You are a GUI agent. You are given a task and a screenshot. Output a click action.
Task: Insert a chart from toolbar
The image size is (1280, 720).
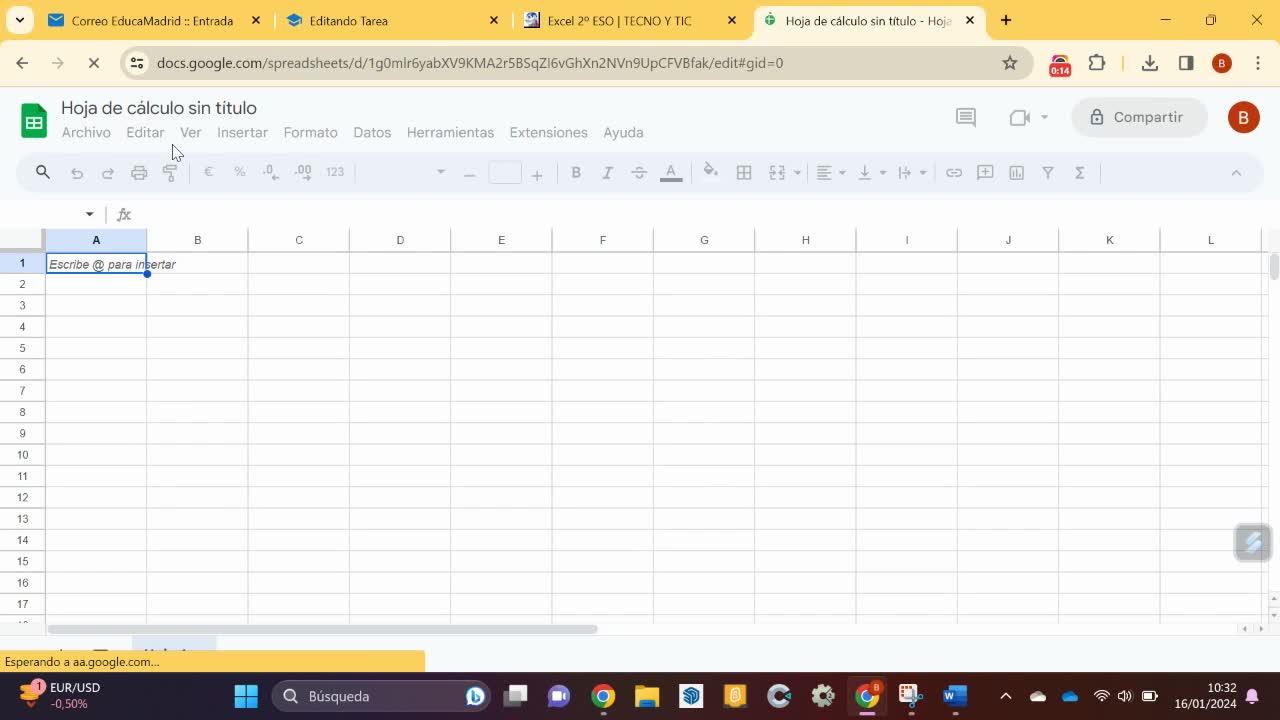click(x=1017, y=173)
